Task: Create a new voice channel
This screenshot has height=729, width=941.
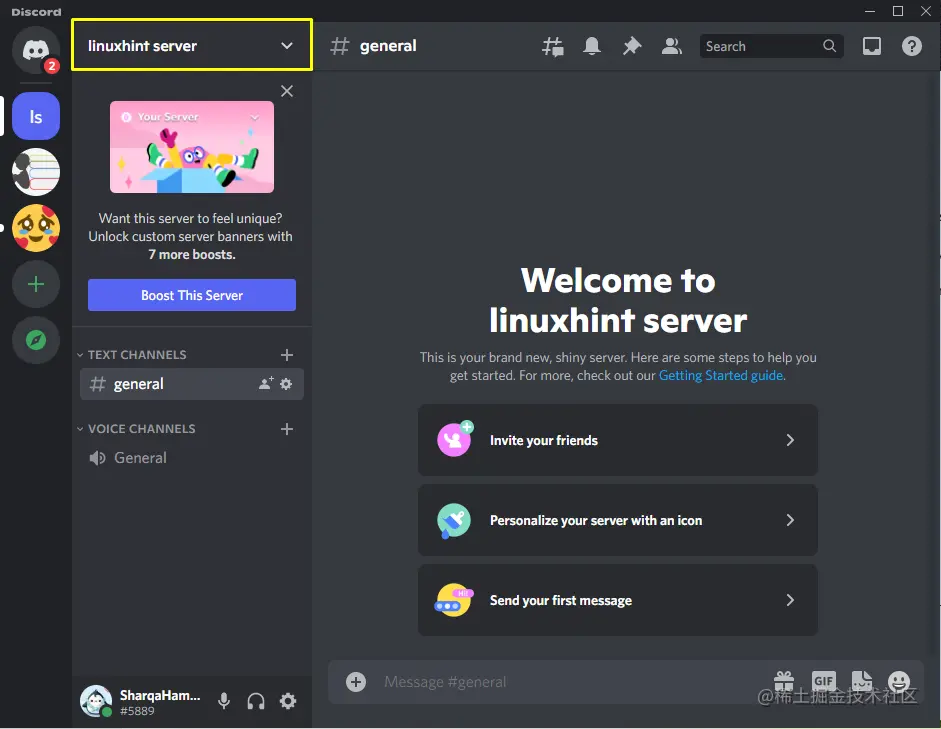Action: (x=287, y=429)
